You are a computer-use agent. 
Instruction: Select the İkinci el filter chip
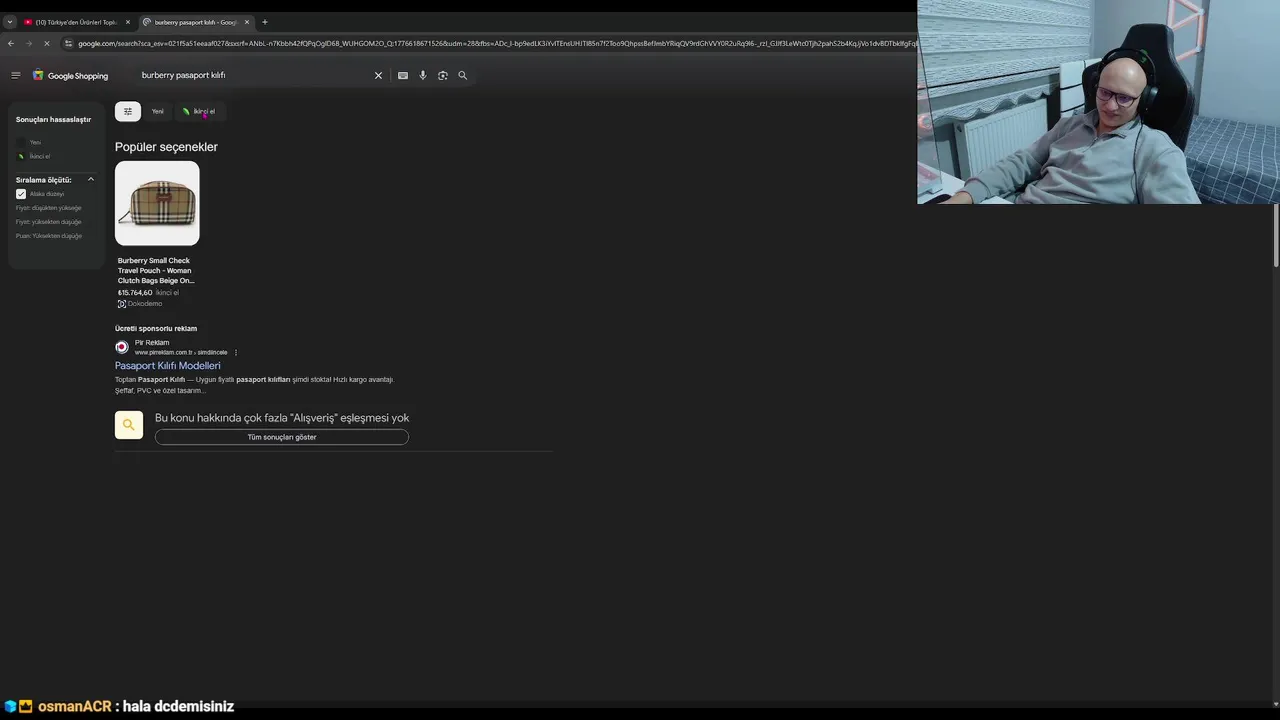199,111
